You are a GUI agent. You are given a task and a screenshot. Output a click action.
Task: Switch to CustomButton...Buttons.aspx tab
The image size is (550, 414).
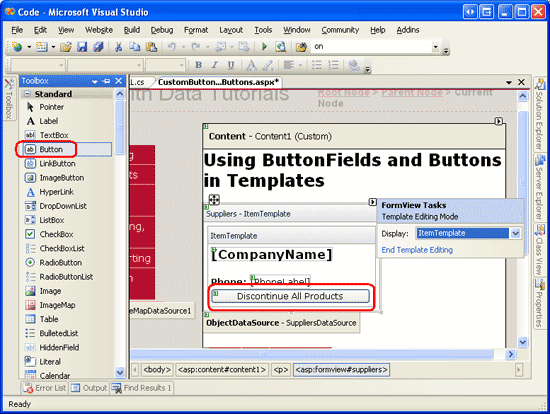(x=218, y=82)
